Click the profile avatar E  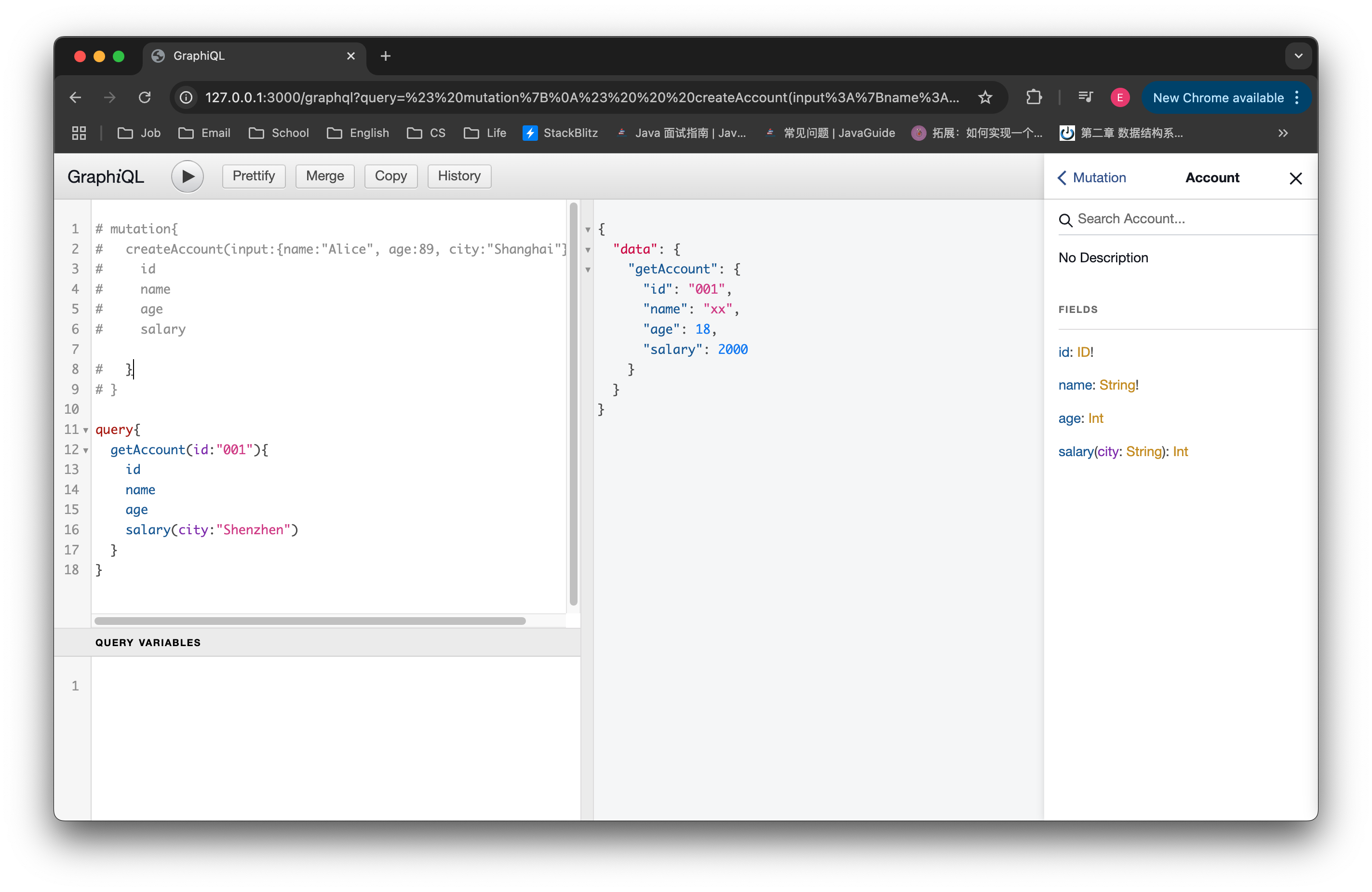point(1119,97)
